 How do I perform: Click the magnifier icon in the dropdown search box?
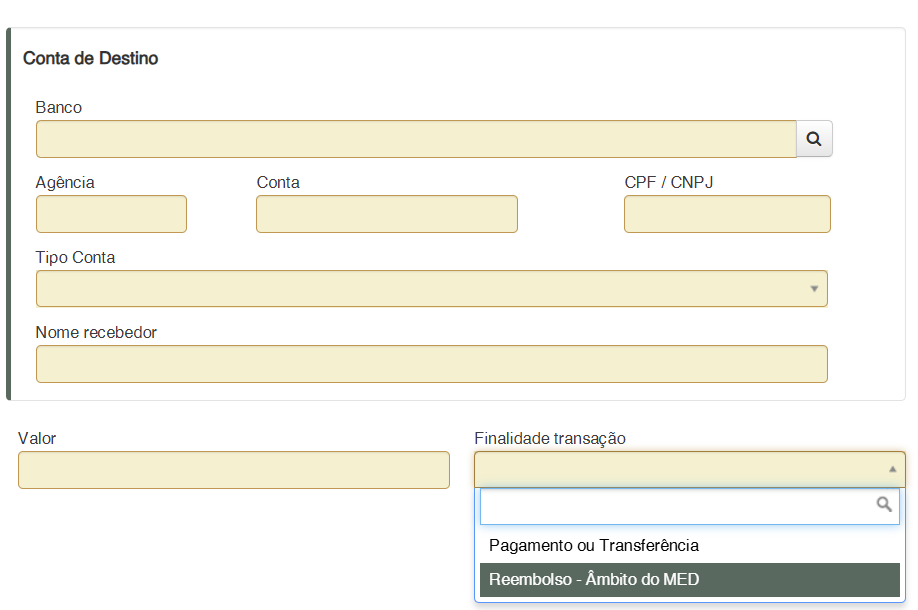click(x=884, y=505)
